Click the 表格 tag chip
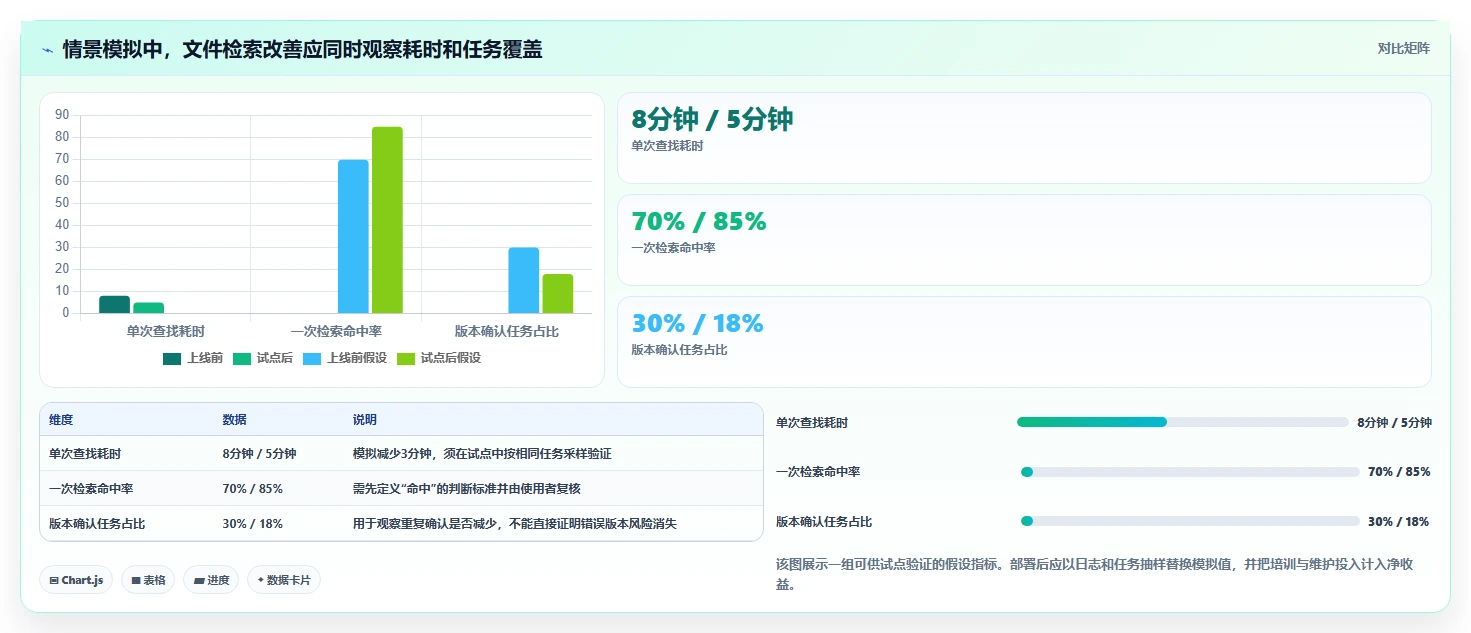The width and height of the screenshot is (1471, 633). coord(148,580)
